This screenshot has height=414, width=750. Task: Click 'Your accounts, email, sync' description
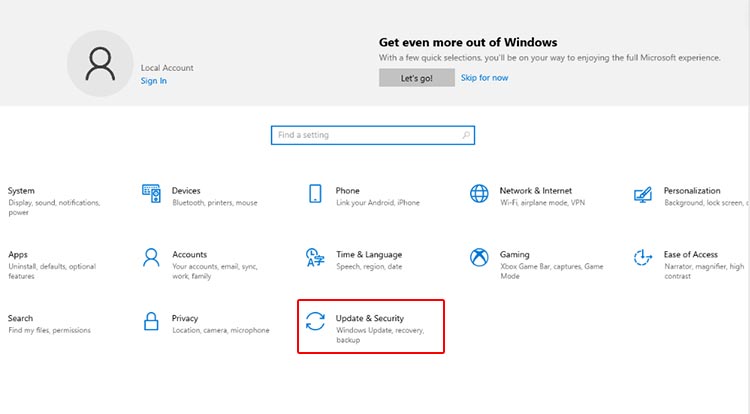[x=215, y=271]
